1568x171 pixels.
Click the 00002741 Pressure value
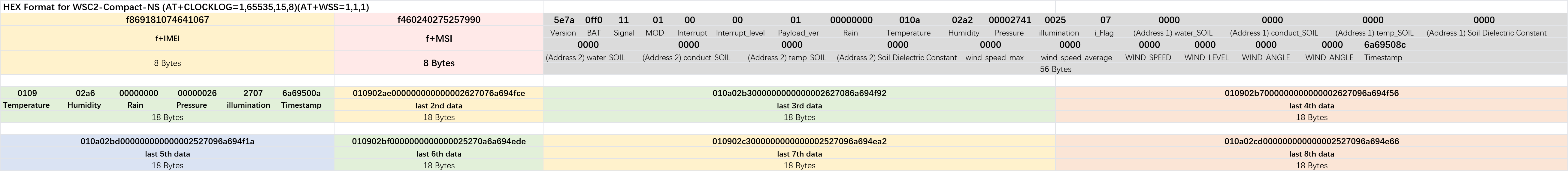coord(1010,20)
